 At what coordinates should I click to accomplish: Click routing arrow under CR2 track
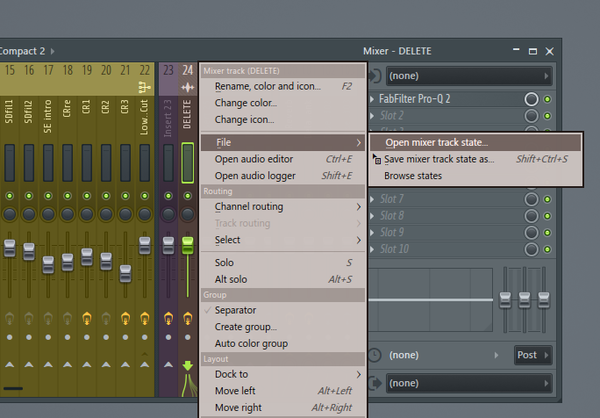point(106,365)
